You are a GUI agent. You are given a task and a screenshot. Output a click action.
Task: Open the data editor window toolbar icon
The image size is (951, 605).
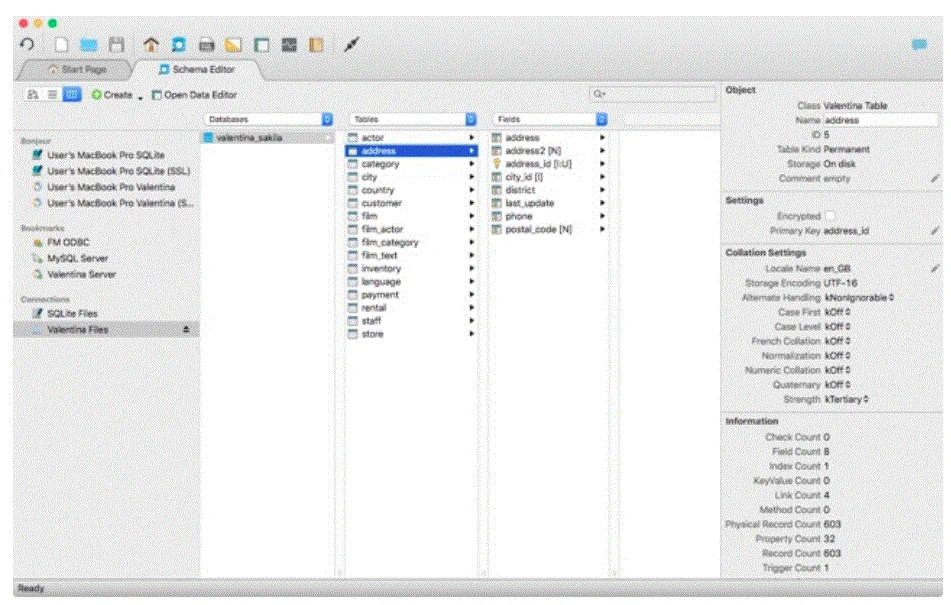click(x=261, y=45)
